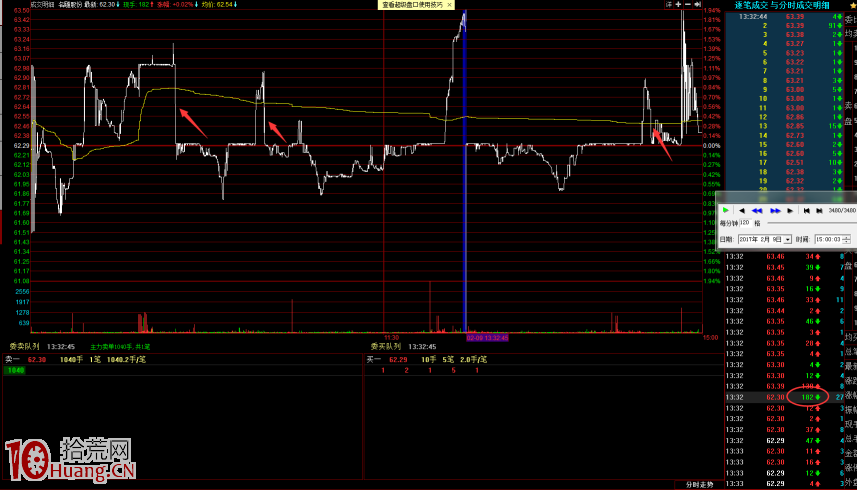Jump to the end of the replay
Viewport: 857px width, 490px height.
(819, 210)
